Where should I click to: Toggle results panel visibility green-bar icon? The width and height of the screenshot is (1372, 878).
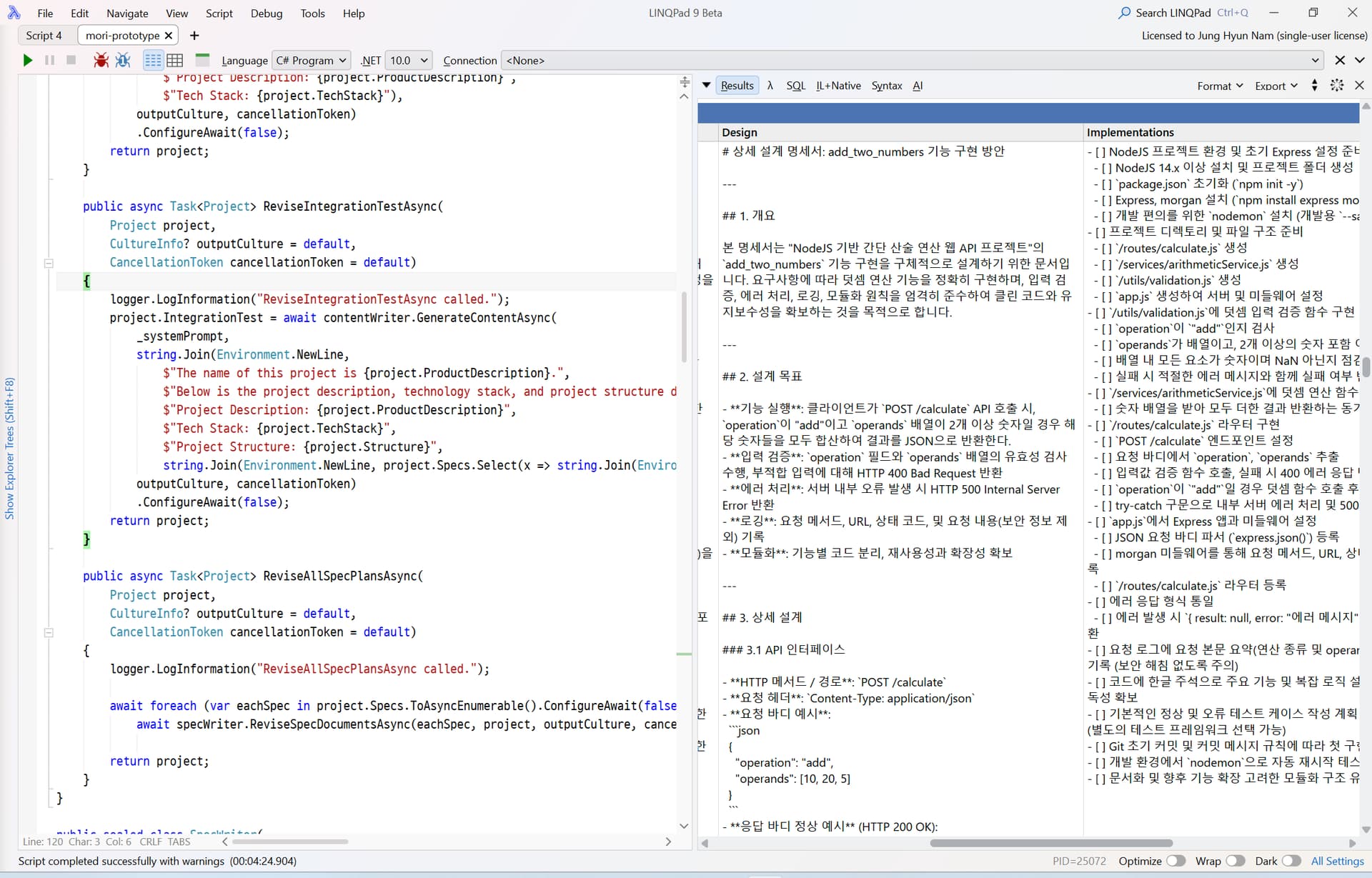[202, 60]
